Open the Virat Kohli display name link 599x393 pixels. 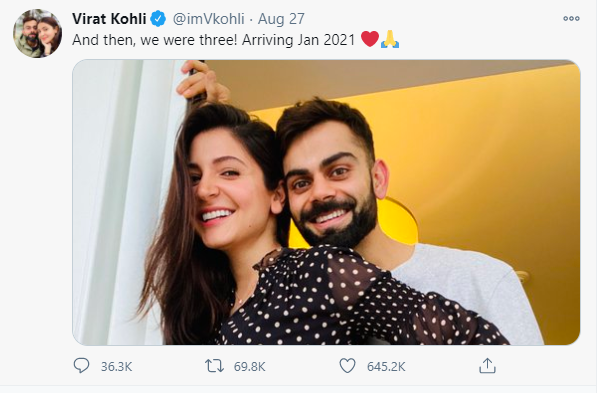click(109, 19)
